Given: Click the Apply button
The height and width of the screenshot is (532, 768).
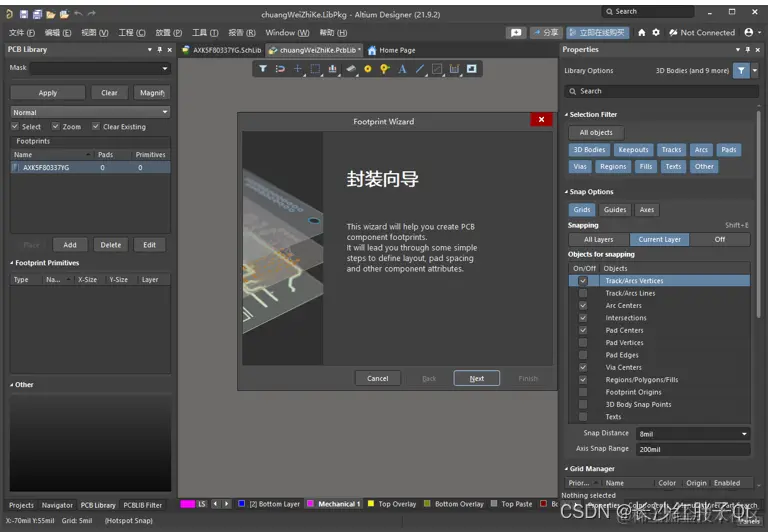Looking at the screenshot, I should pyautogui.click(x=48, y=93).
